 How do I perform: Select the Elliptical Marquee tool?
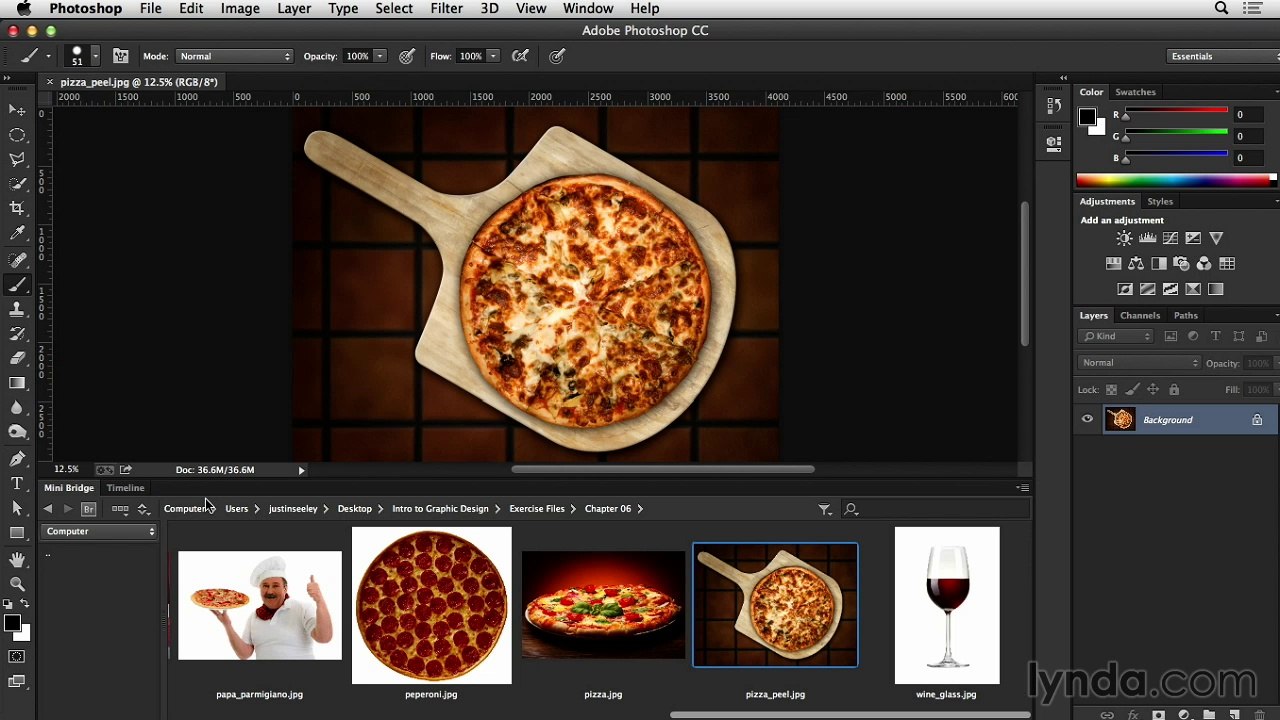(17, 135)
